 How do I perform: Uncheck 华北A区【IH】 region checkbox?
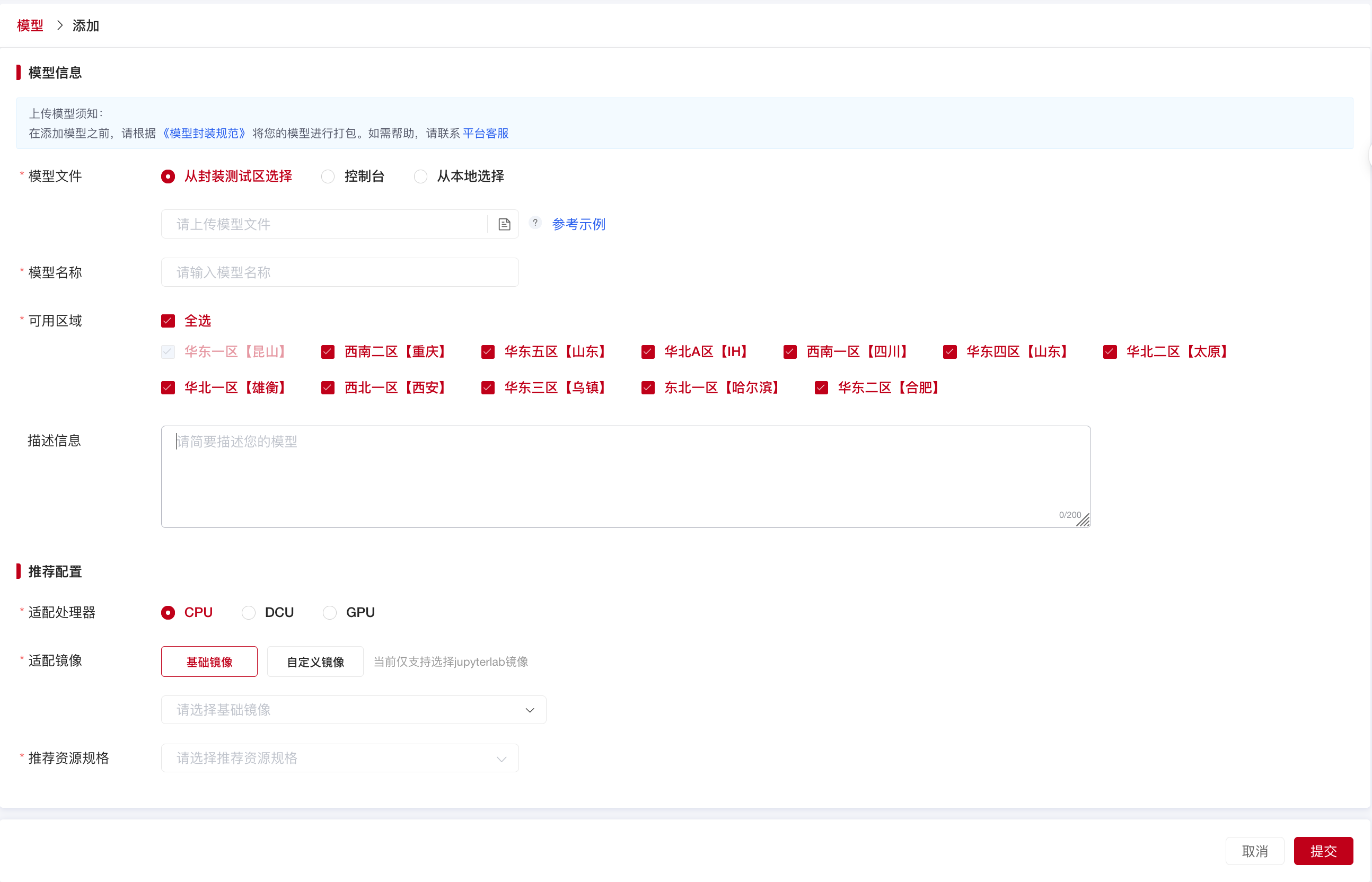[x=648, y=351]
